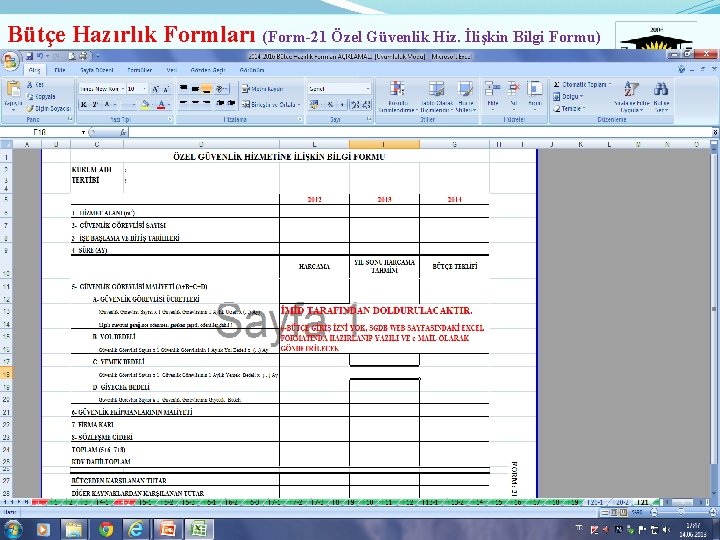Select the column F header
Viewport: 720px width, 540px height.
(x=384, y=144)
